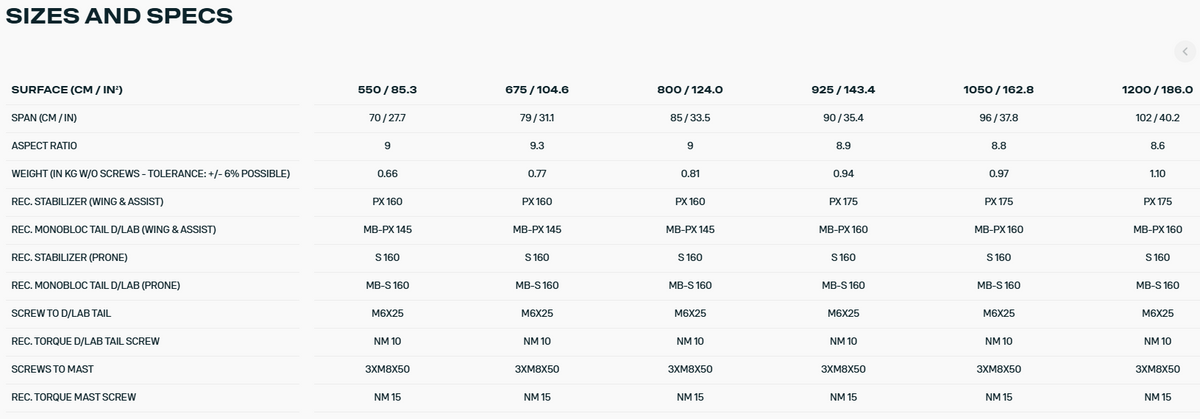
Task: Select the 800 / 124.0 size column header
Action: pos(690,90)
